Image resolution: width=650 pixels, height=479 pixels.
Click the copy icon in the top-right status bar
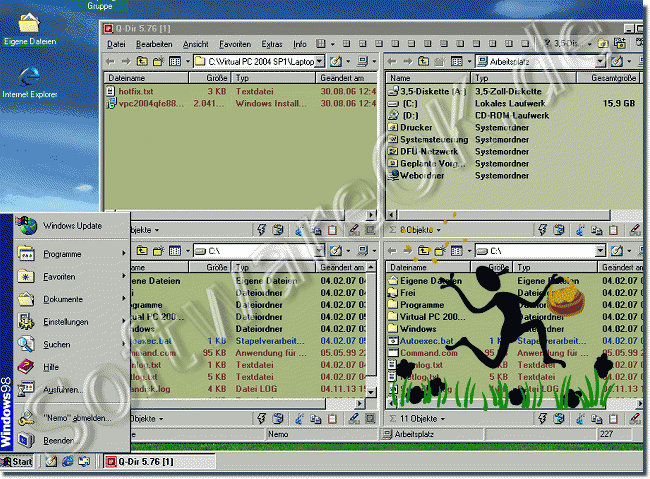point(597,230)
